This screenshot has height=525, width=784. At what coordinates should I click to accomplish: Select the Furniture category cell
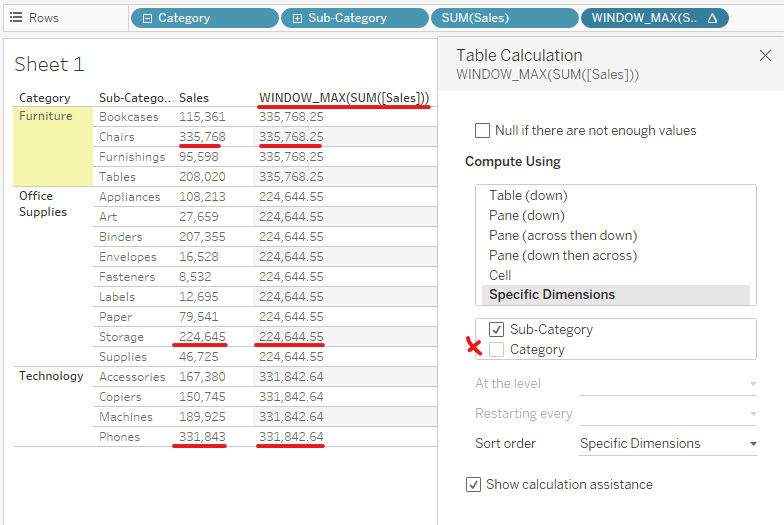[46, 116]
